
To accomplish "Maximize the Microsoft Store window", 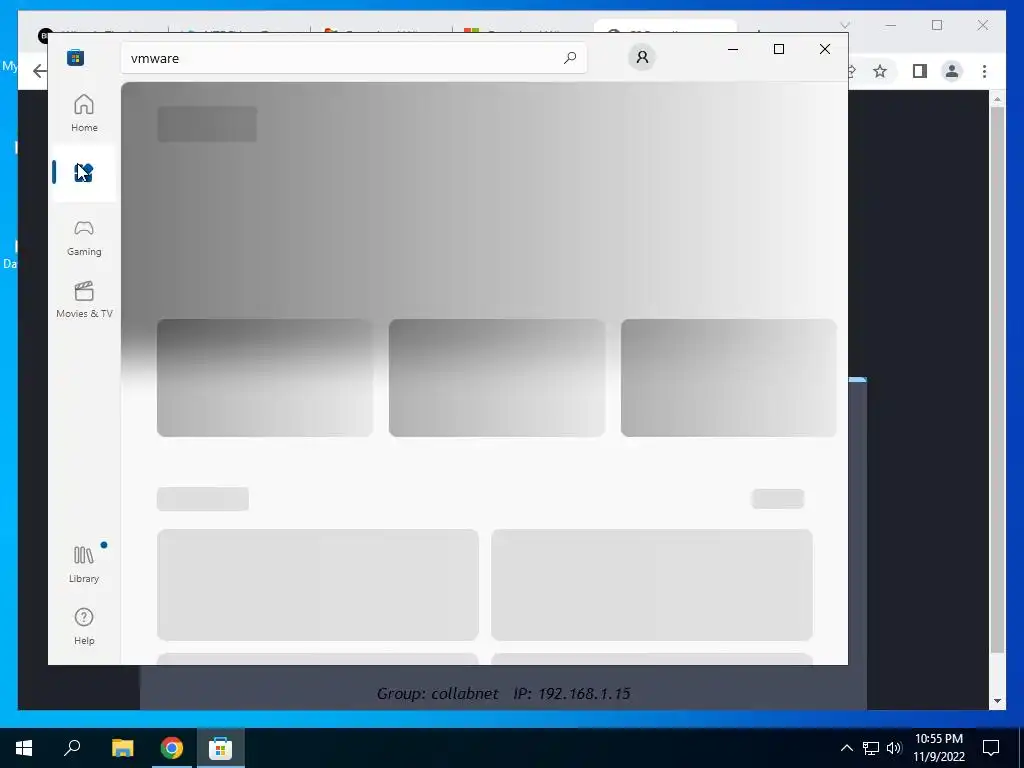I will 778,49.
